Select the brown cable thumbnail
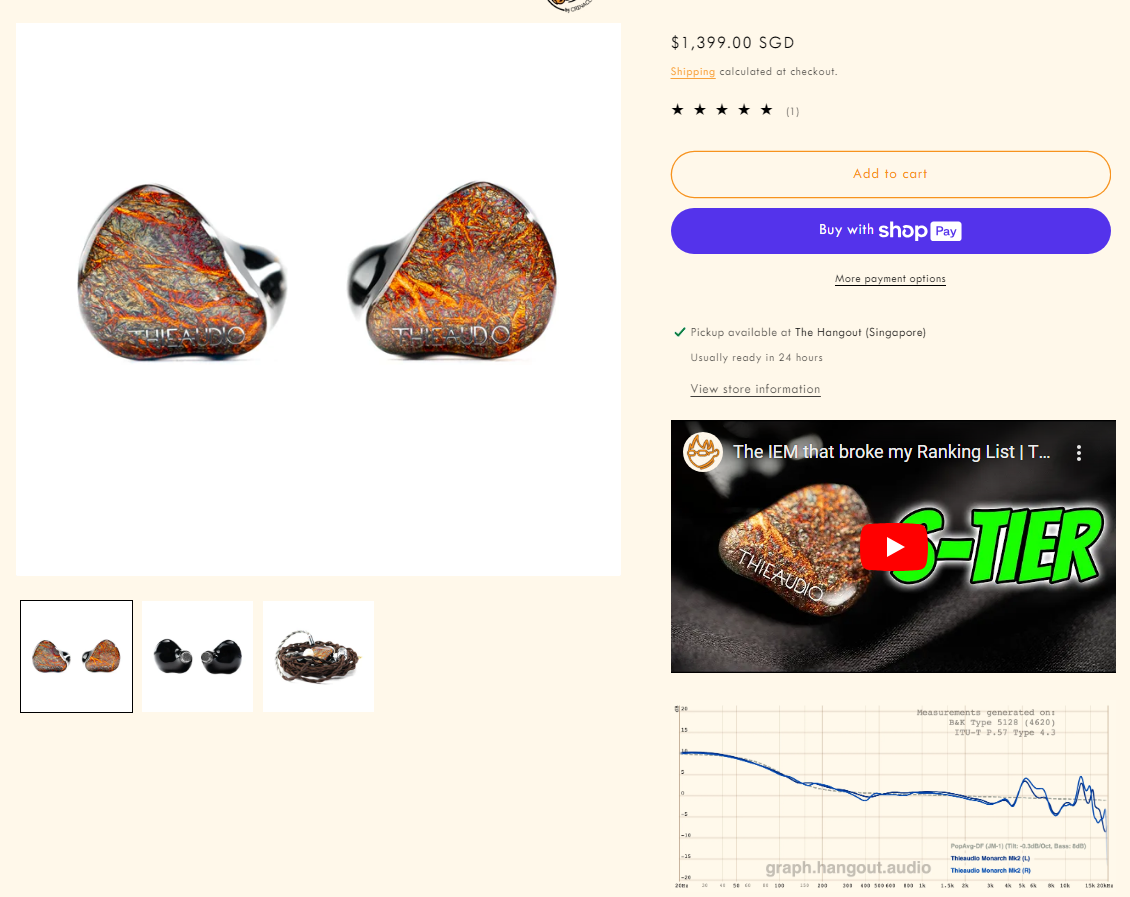This screenshot has width=1130, height=897. [319, 656]
